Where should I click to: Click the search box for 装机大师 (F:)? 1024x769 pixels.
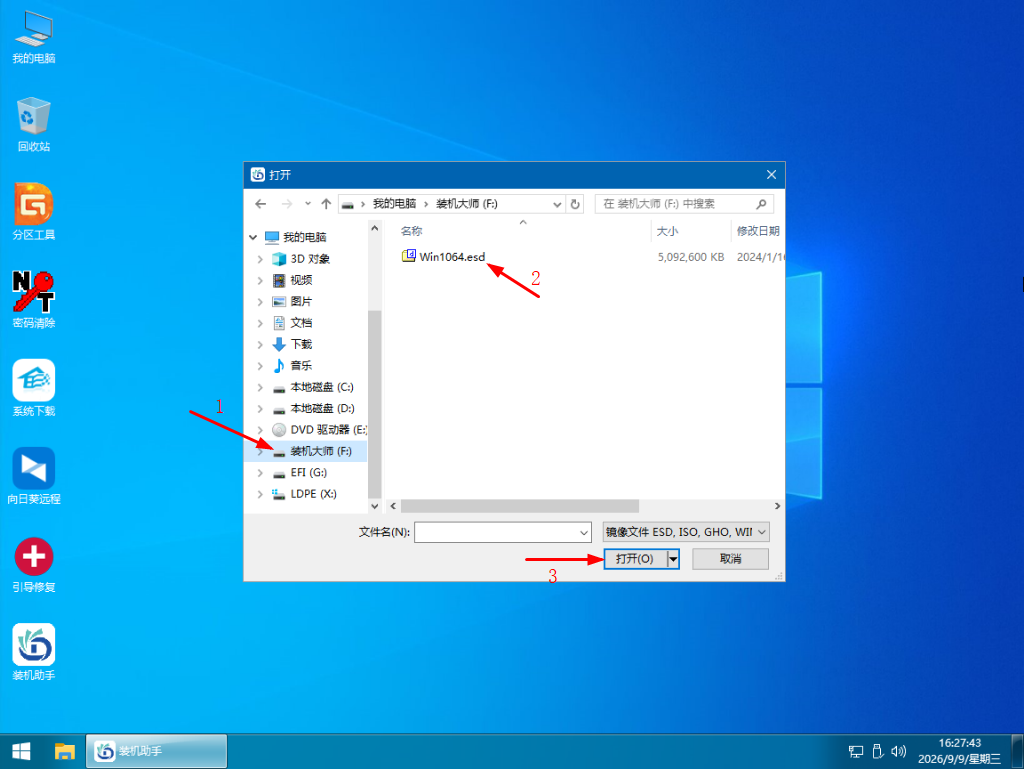684,204
